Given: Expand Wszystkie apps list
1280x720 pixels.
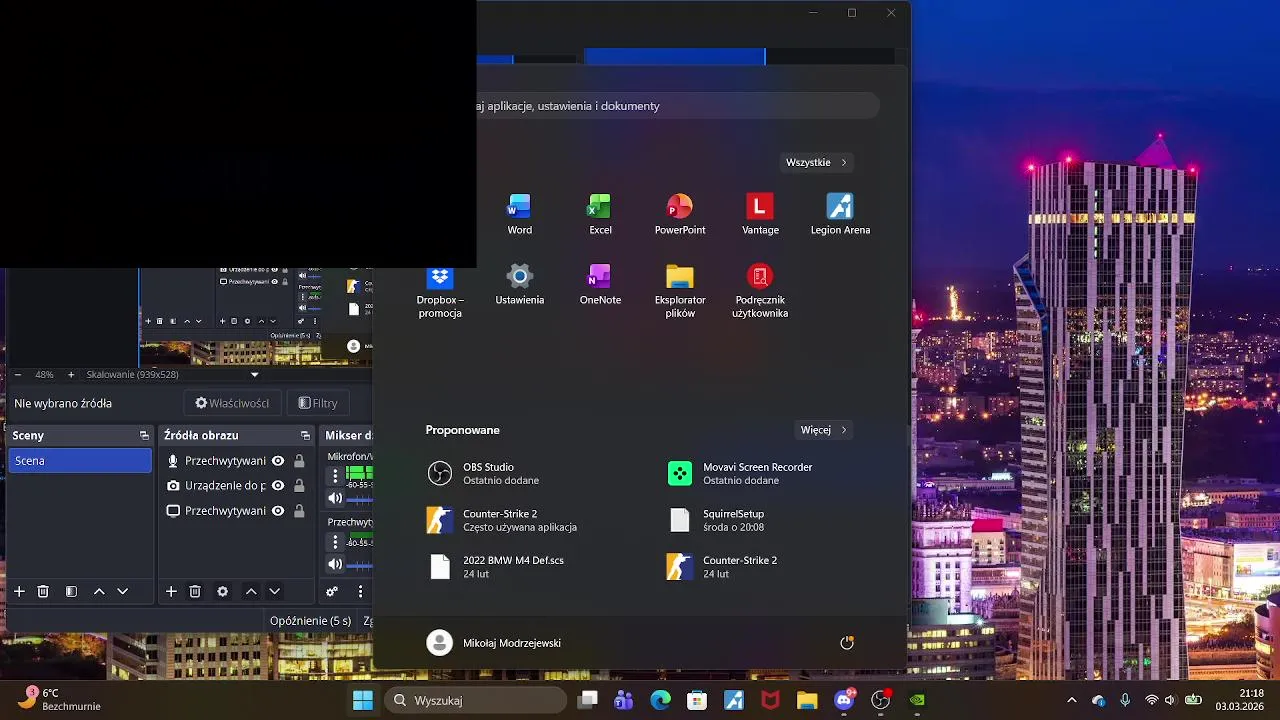Looking at the screenshot, I should [x=816, y=162].
